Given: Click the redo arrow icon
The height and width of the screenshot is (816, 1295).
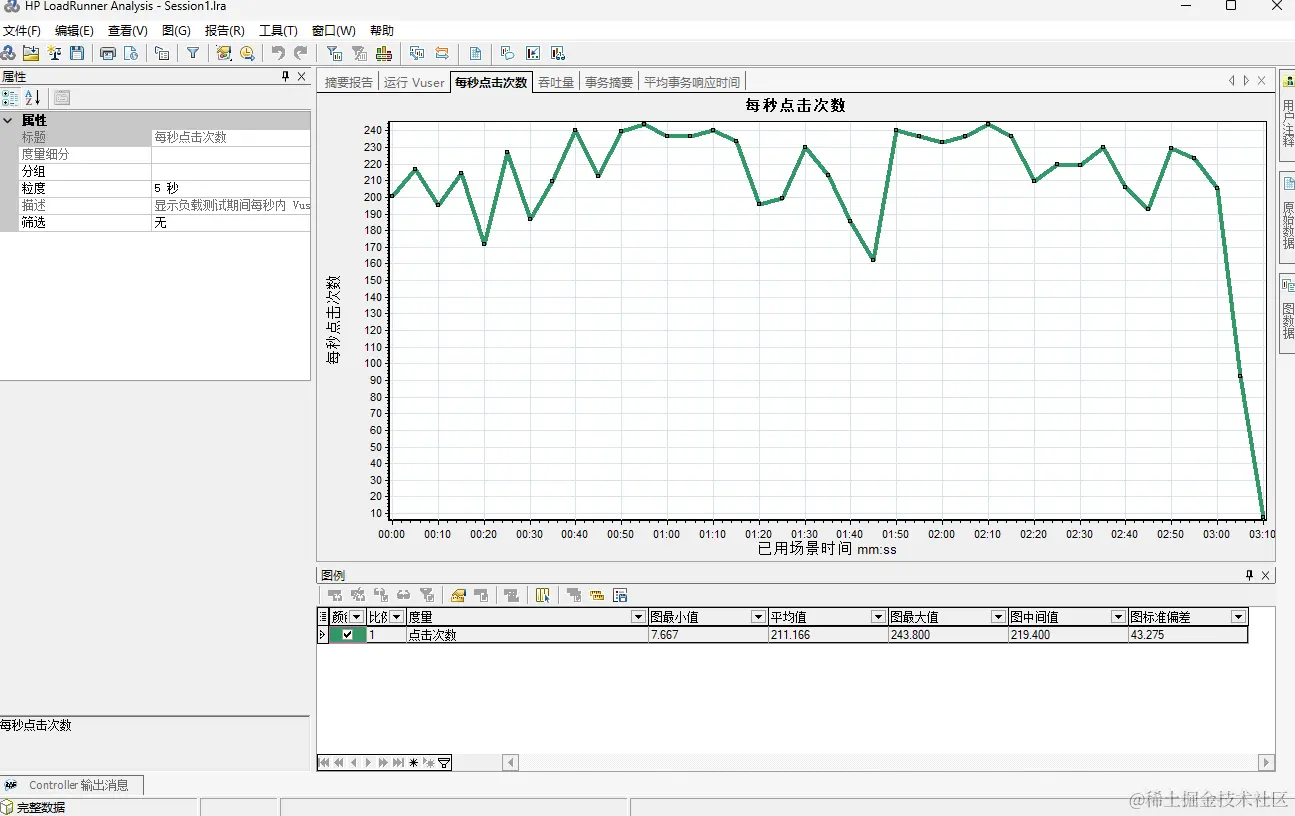Looking at the screenshot, I should pyautogui.click(x=300, y=53).
